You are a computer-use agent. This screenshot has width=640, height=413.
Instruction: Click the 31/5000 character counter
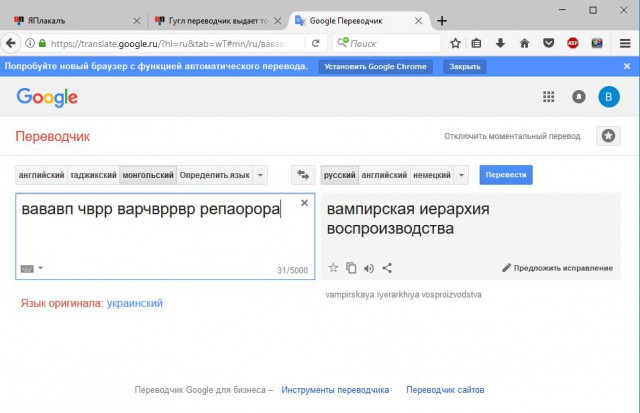293,270
